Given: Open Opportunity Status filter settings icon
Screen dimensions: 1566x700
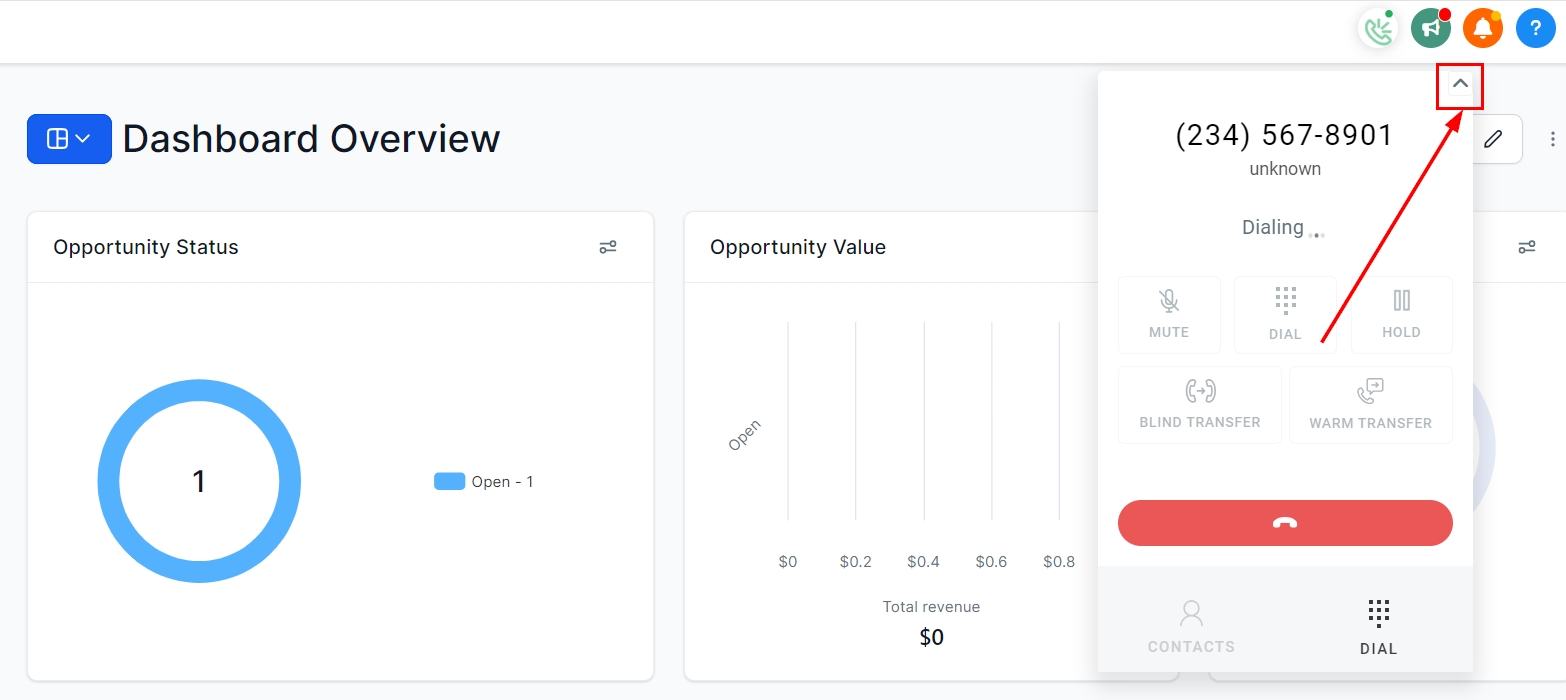Looking at the screenshot, I should click(608, 247).
